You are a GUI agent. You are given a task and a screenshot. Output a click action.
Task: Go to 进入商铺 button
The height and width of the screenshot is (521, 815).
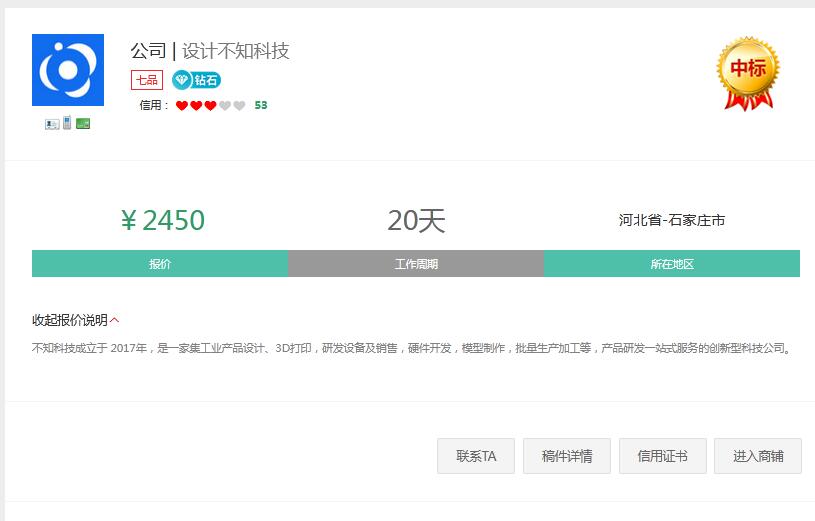pyautogui.click(x=758, y=456)
